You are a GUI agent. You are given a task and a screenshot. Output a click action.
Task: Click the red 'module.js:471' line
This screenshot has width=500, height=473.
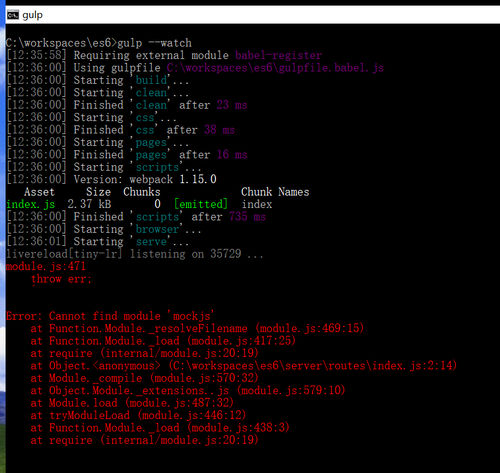point(46,266)
